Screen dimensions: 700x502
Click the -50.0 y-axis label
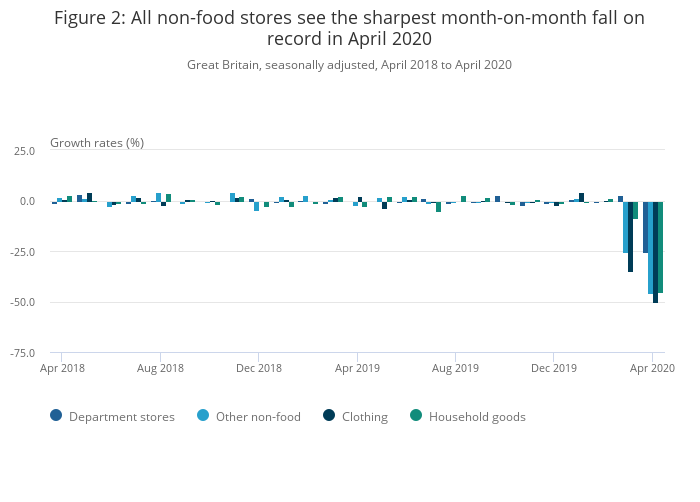click(x=23, y=302)
